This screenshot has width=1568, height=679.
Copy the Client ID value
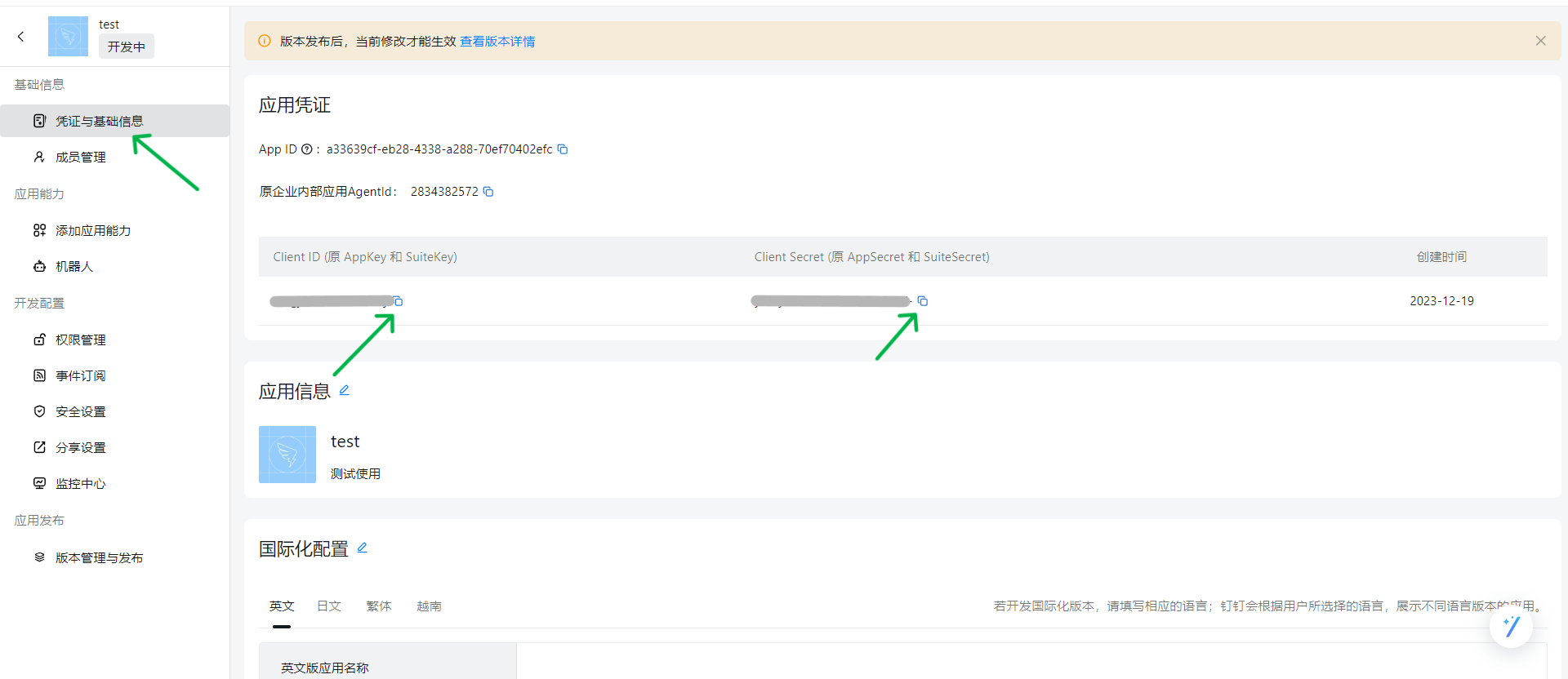pos(399,301)
